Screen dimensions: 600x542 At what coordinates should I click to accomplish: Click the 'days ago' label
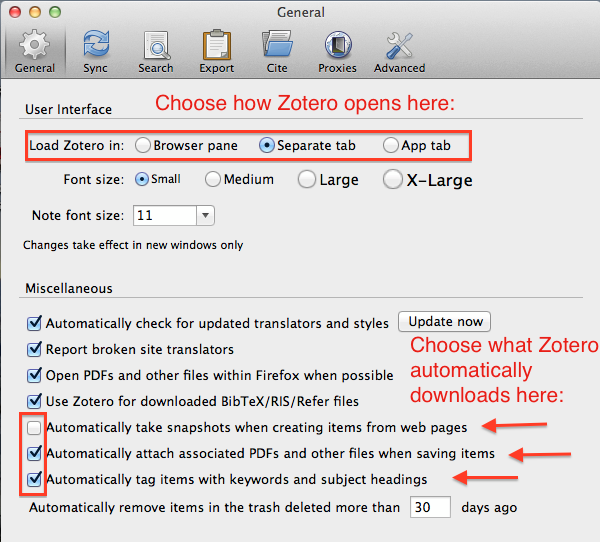(489, 508)
